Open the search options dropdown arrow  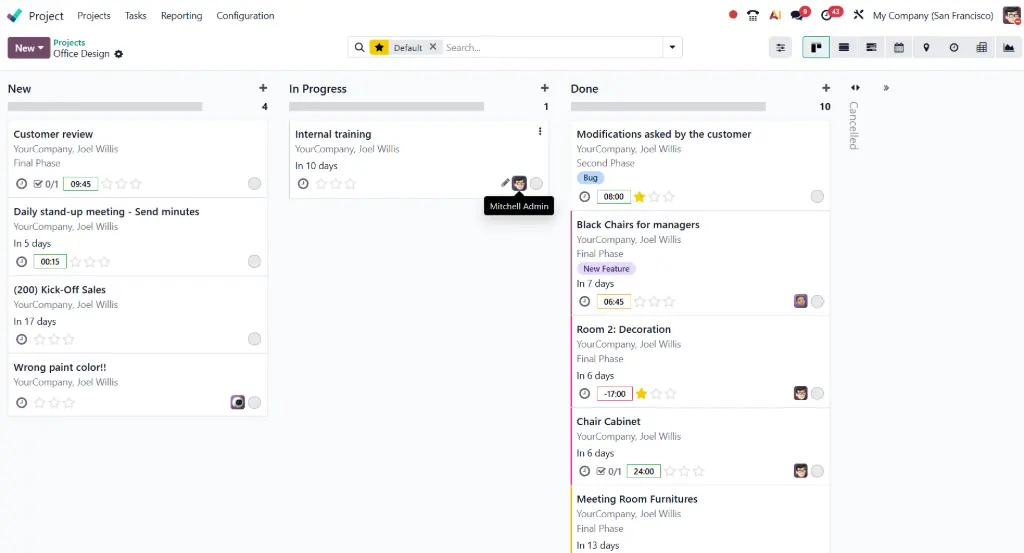pos(672,48)
